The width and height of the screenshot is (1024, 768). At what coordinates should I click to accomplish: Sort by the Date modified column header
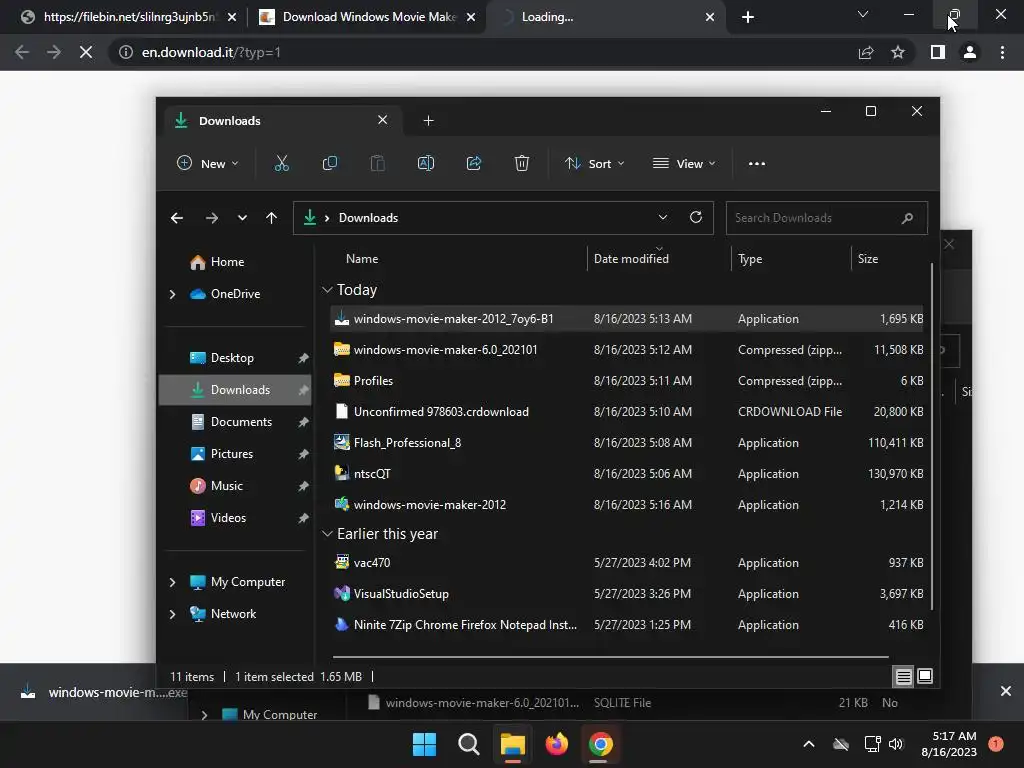point(631,259)
